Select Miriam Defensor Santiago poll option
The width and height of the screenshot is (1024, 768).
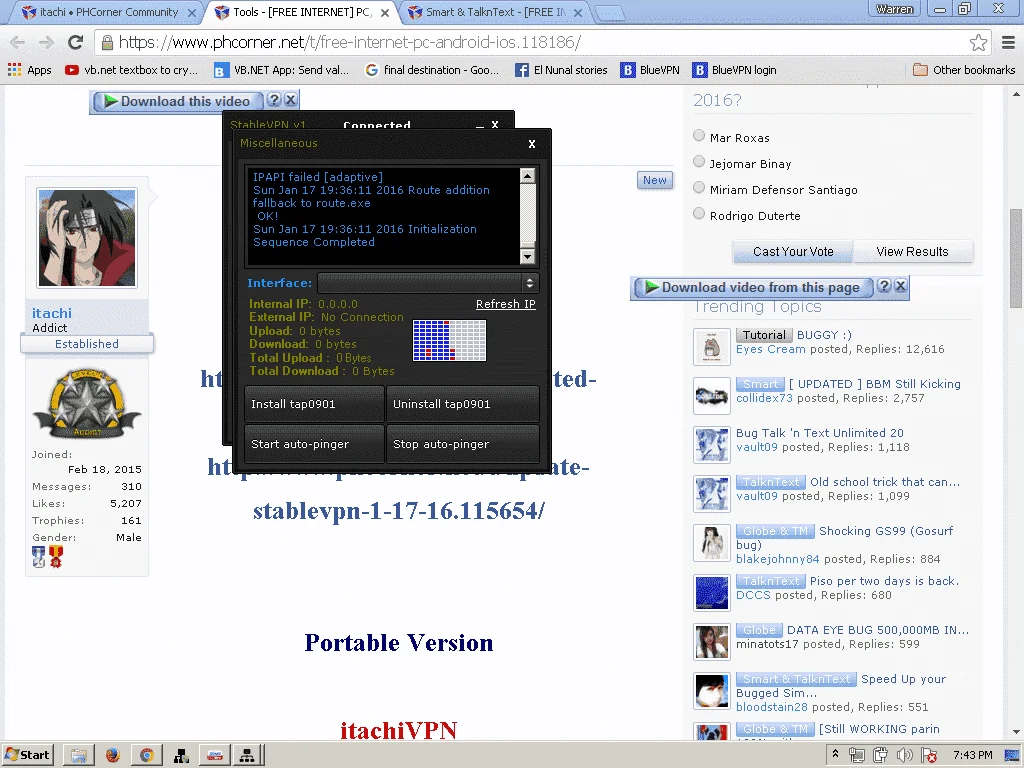(699, 188)
